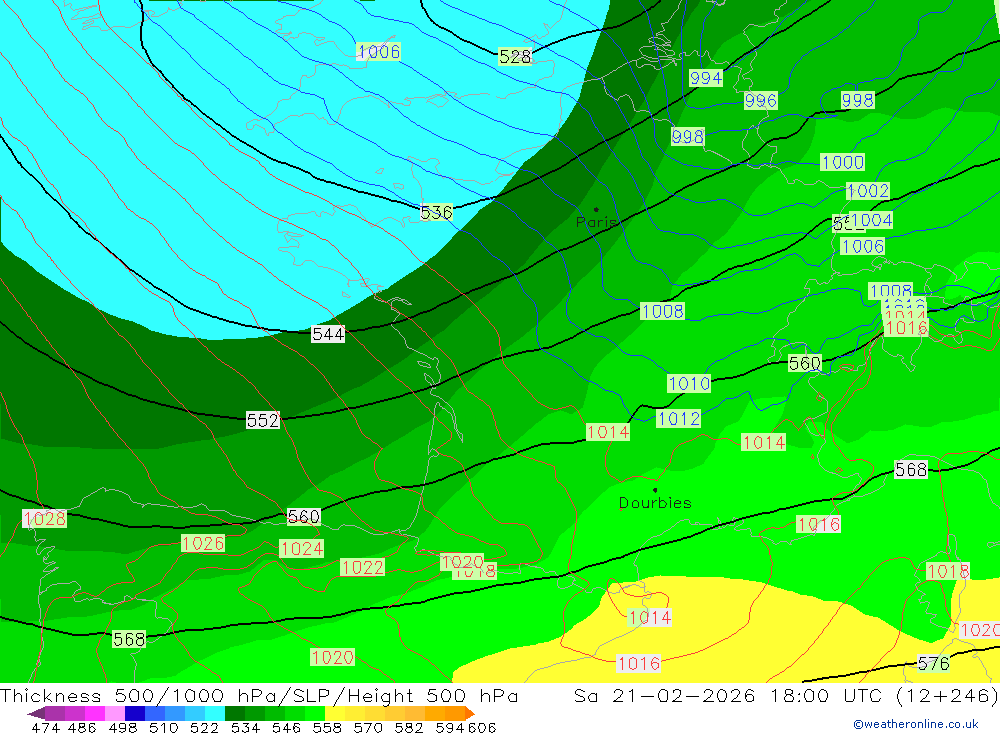Click the Dourbies city label
This screenshot has width=1000, height=733.
[x=655, y=503]
